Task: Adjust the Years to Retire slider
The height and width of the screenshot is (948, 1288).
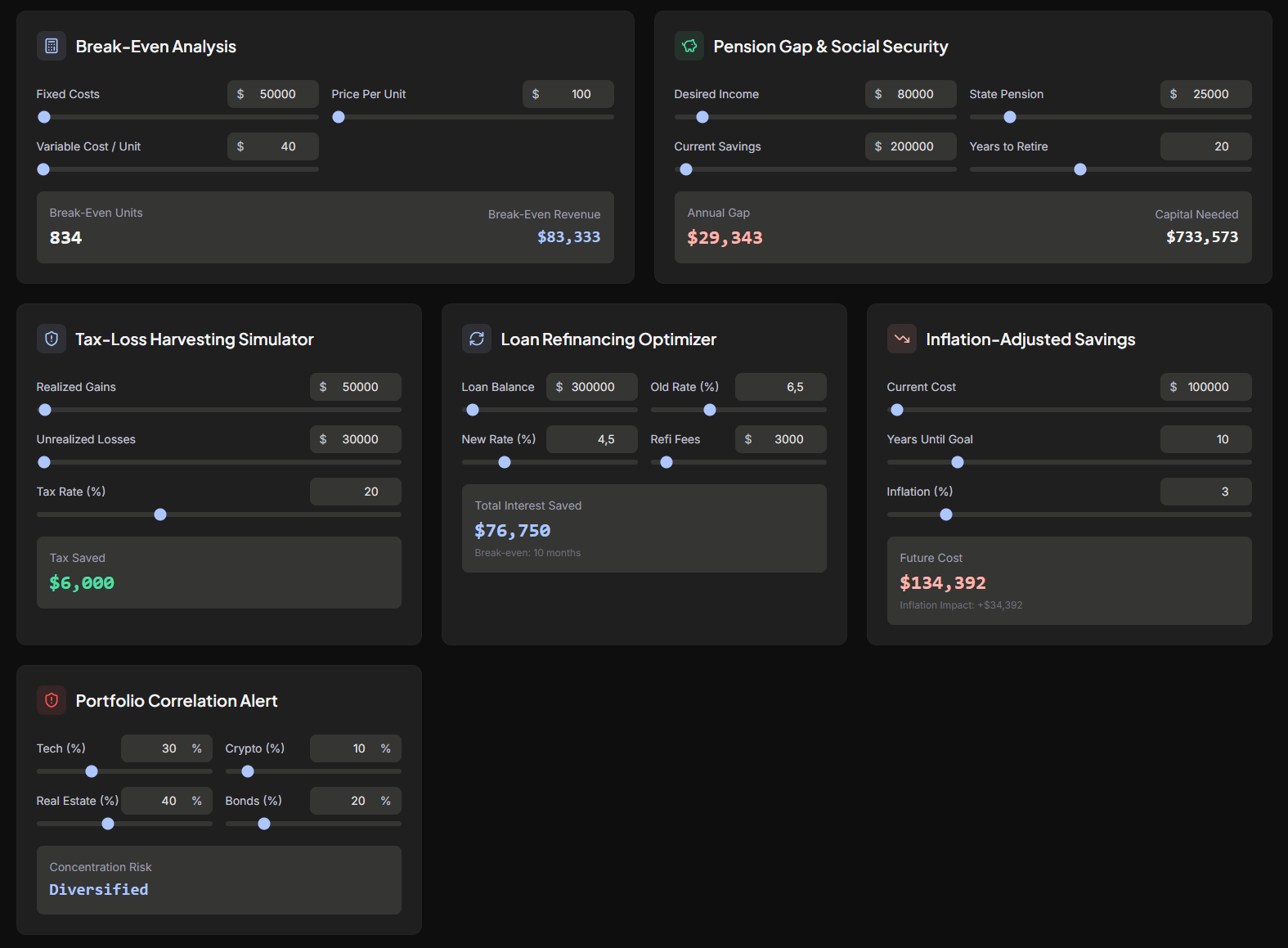Action: coord(1111,169)
